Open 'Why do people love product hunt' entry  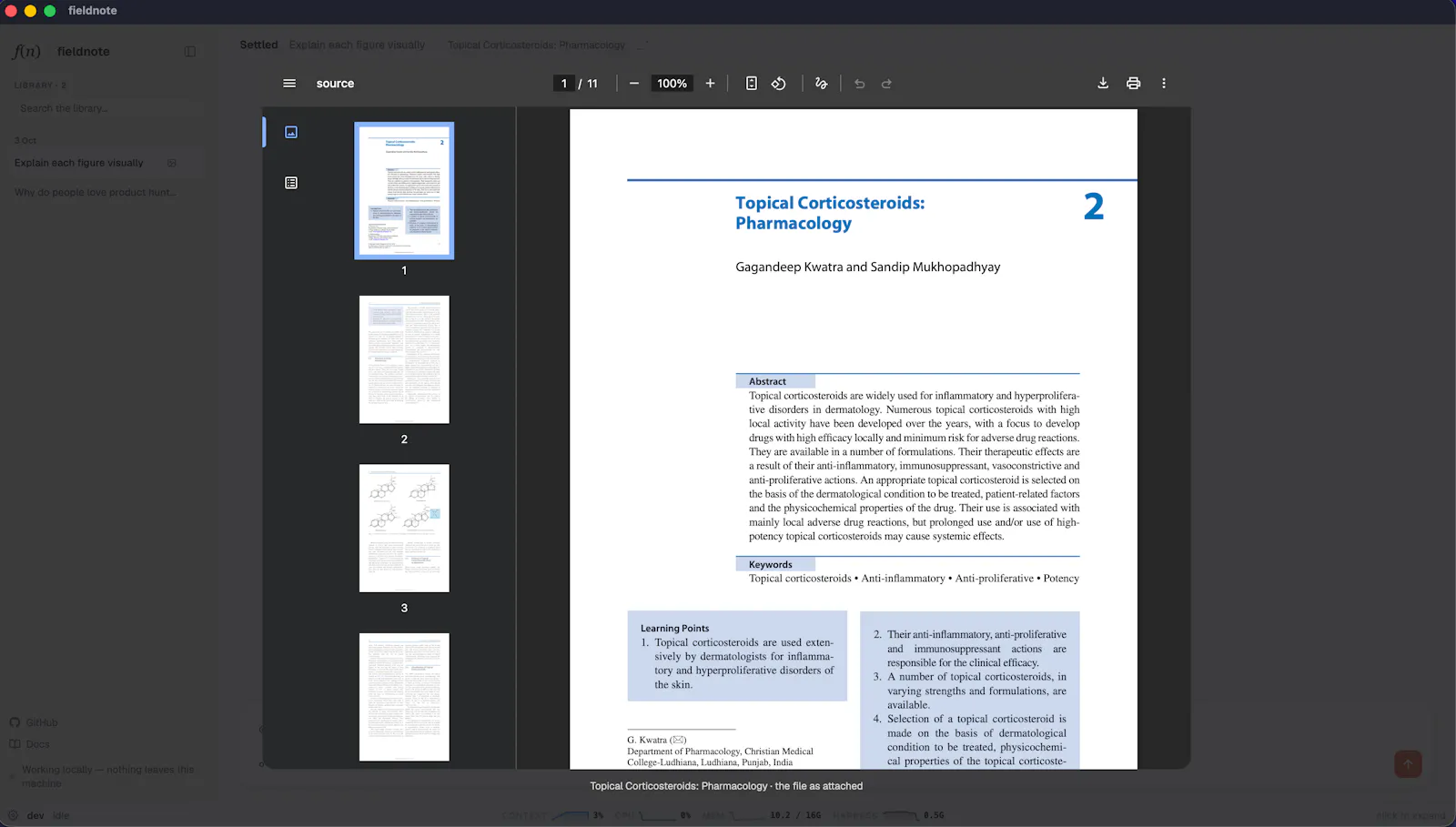(96, 193)
